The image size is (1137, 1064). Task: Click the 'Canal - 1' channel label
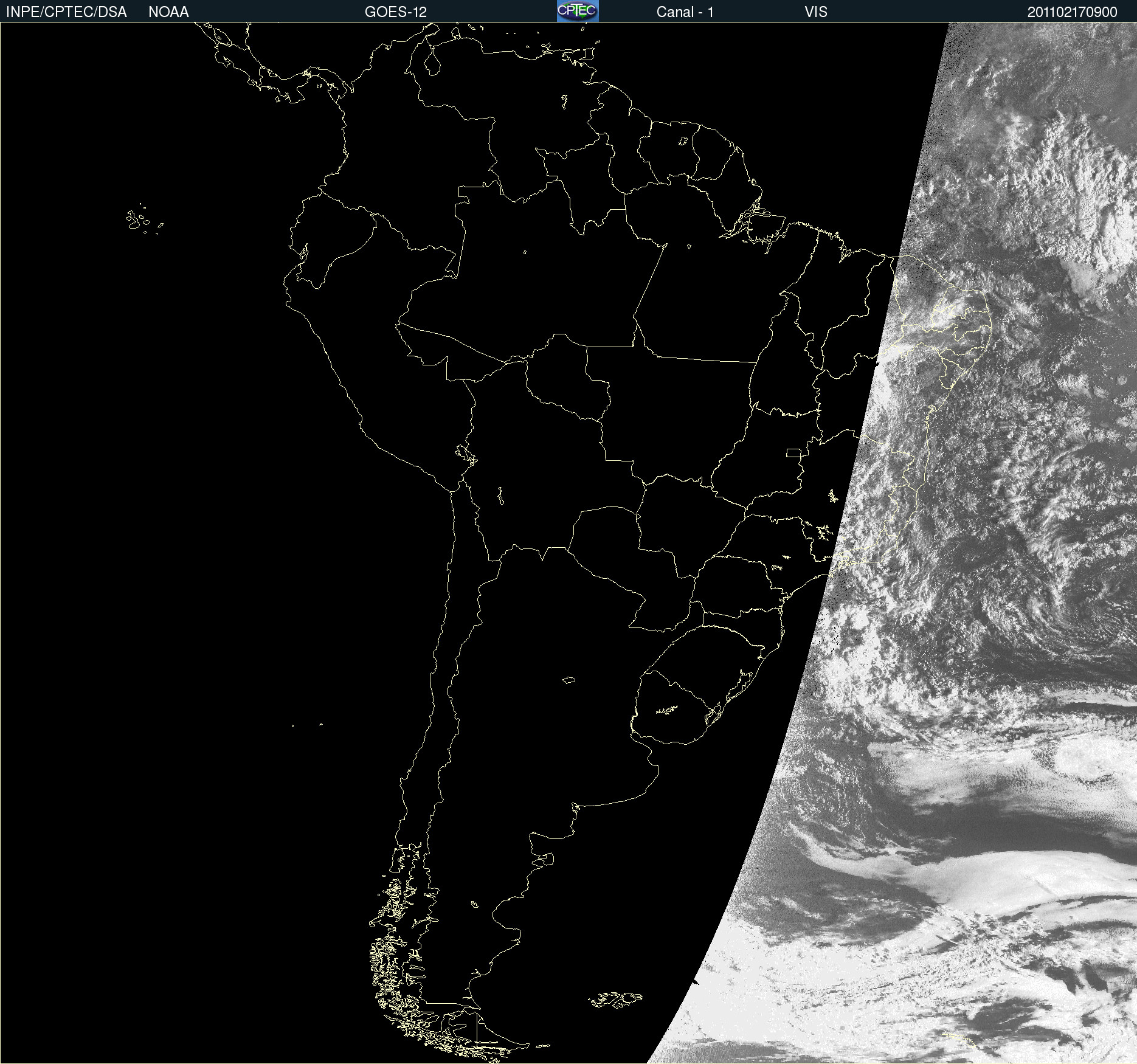(685, 12)
